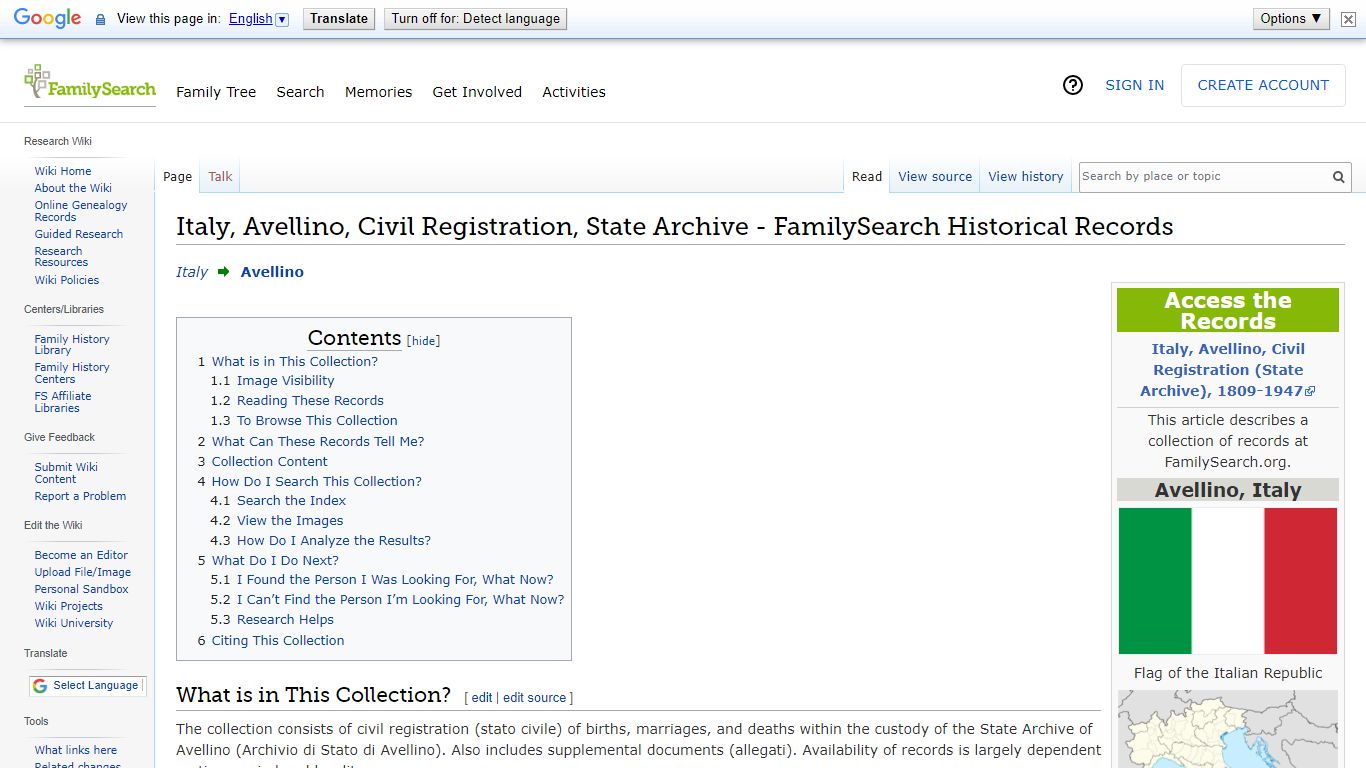Click the FamilySearch logo
The width and height of the screenshot is (1366, 768).
(x=90, y=83)
